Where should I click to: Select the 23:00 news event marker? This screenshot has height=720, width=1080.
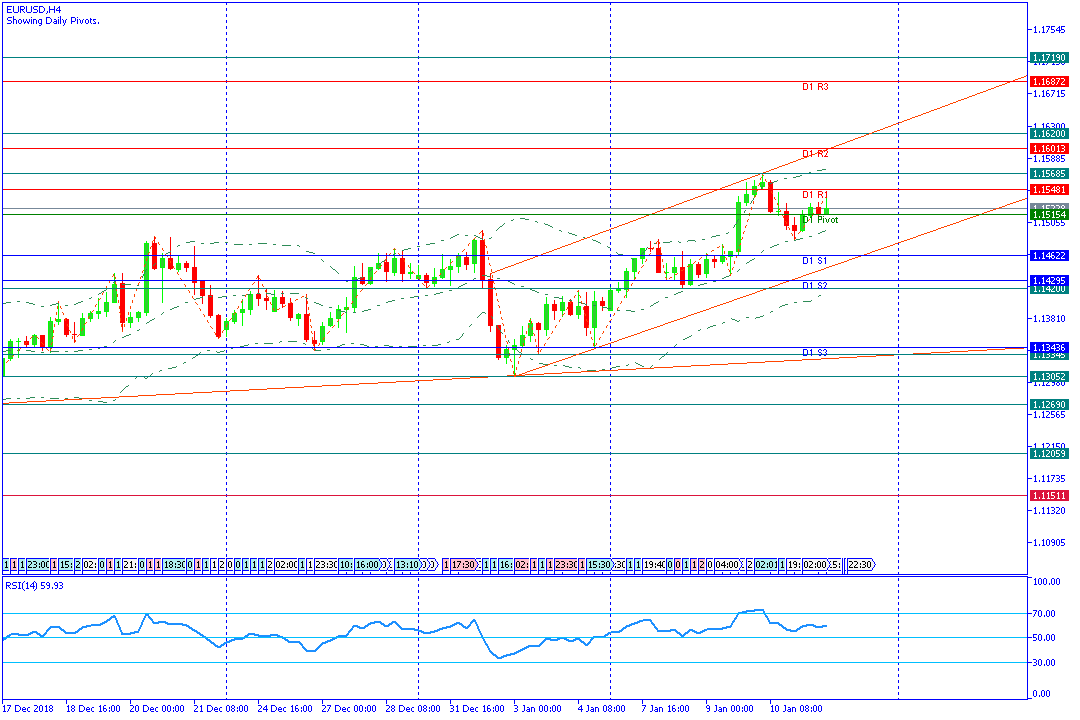[38, 565]
